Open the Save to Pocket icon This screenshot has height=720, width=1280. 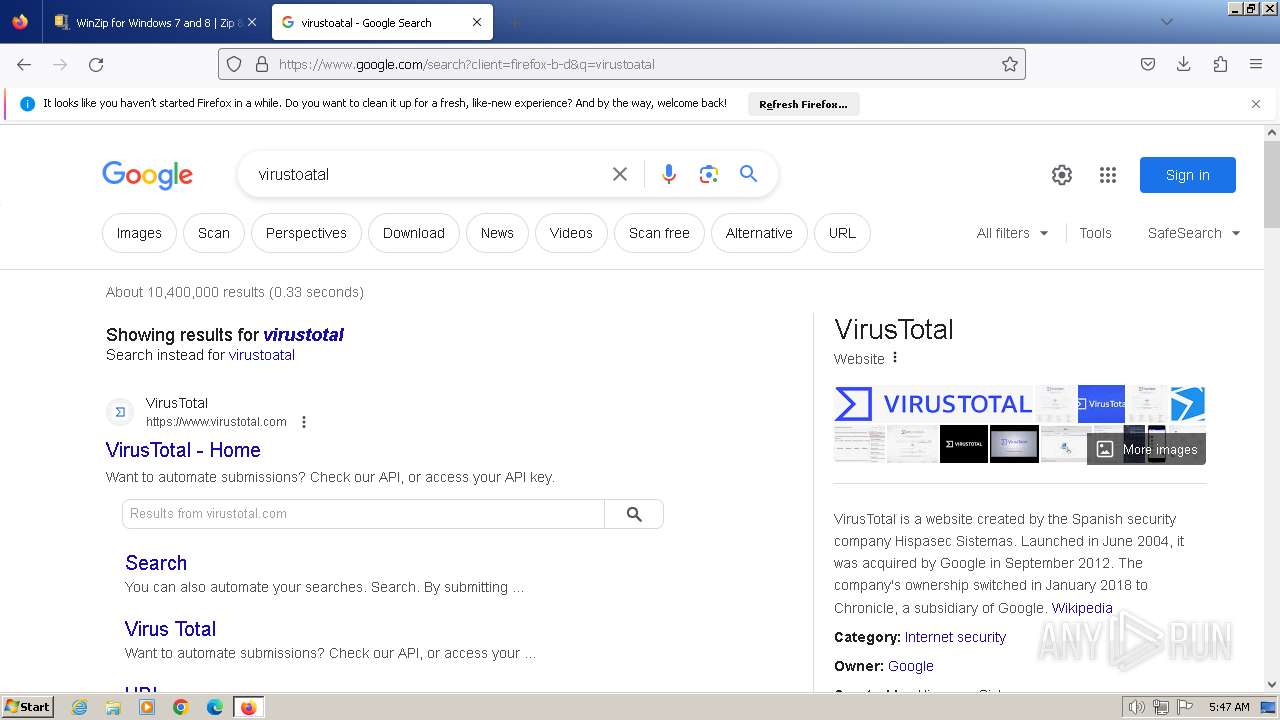point(1148,64)
